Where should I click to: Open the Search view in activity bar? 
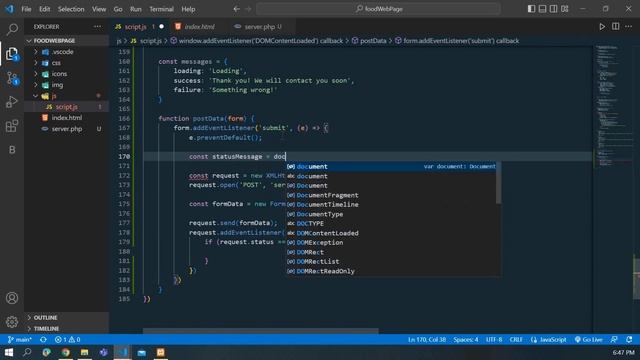pyautogui.click(x=12, y=29)
